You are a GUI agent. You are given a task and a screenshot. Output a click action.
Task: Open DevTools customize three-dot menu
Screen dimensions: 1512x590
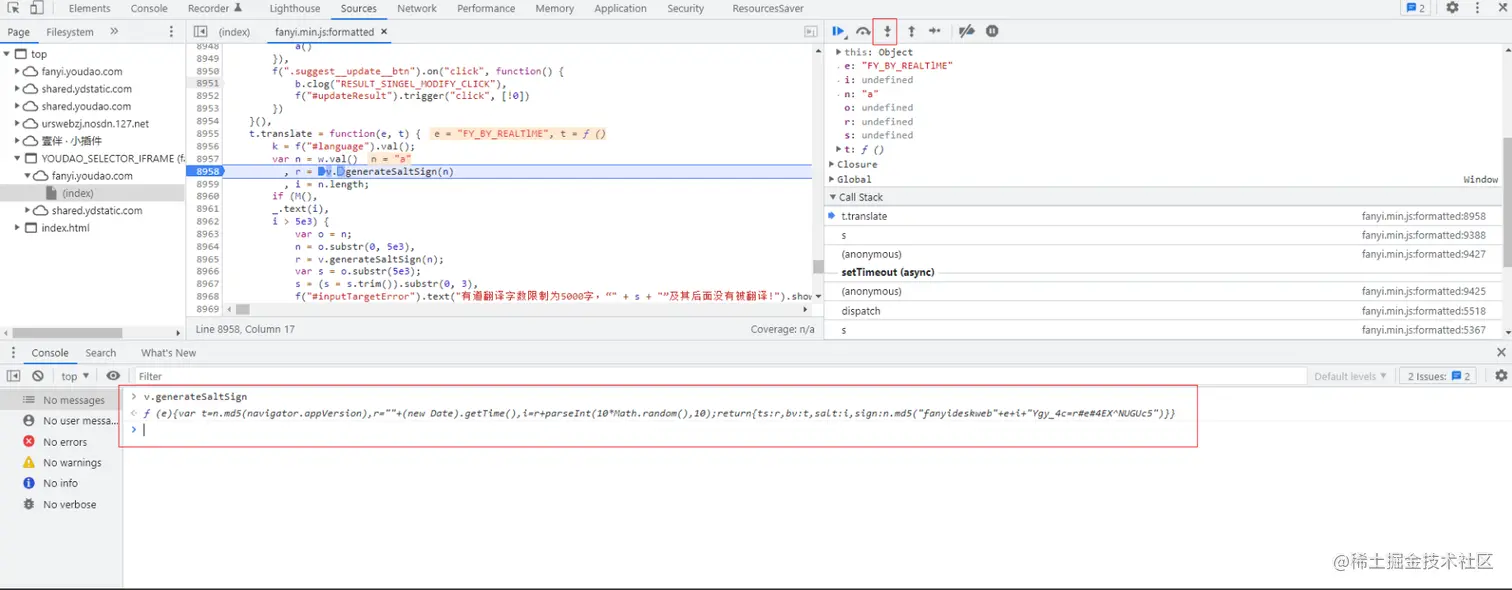tap(1477, 8)
